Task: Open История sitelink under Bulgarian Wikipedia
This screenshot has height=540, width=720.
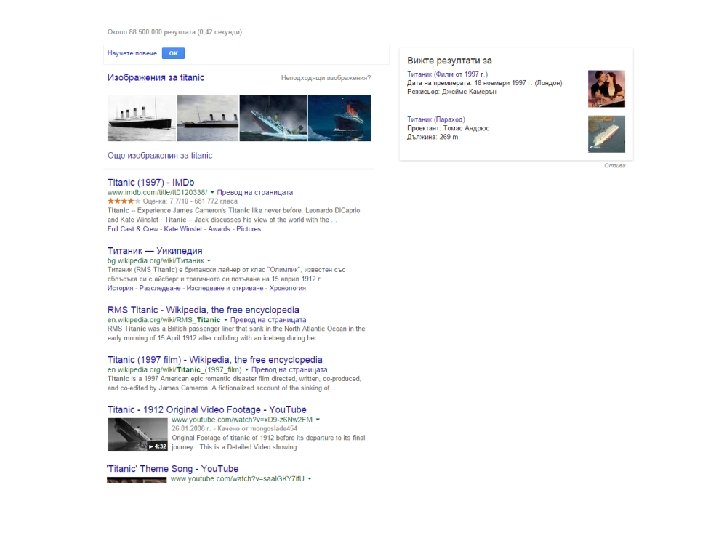Action: tap(120, 288)
